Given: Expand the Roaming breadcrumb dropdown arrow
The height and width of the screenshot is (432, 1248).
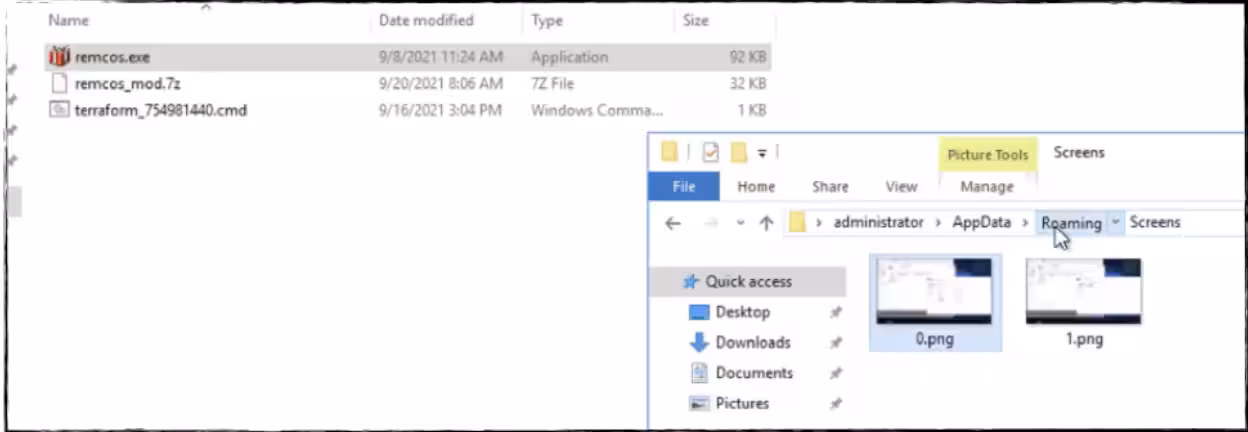Looking at the screenshot, I should click(x=1116, y=223).
